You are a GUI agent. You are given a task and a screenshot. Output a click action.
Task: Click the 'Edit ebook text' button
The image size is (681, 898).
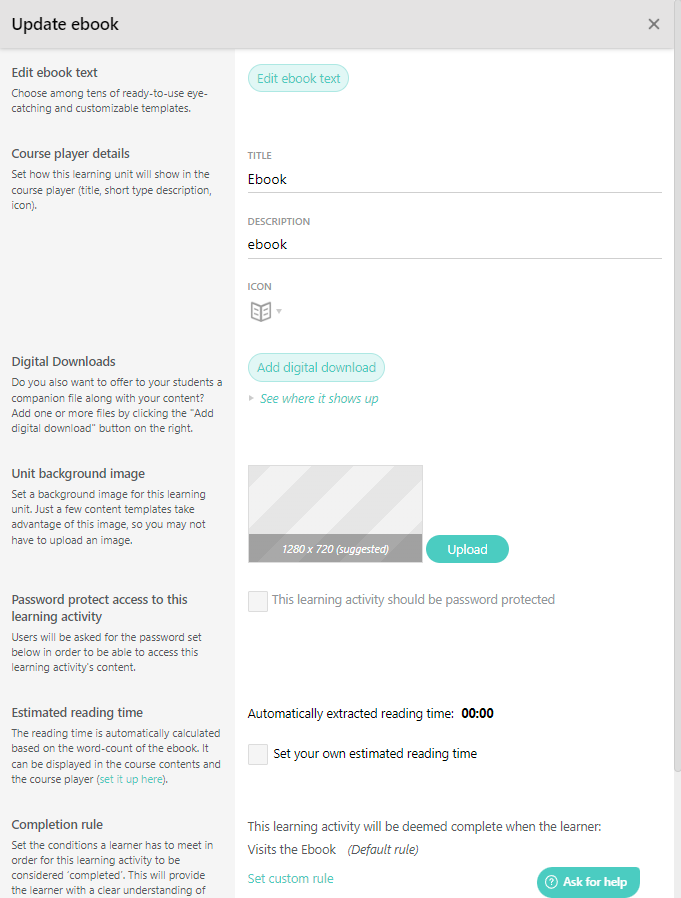tap(298, 77)
